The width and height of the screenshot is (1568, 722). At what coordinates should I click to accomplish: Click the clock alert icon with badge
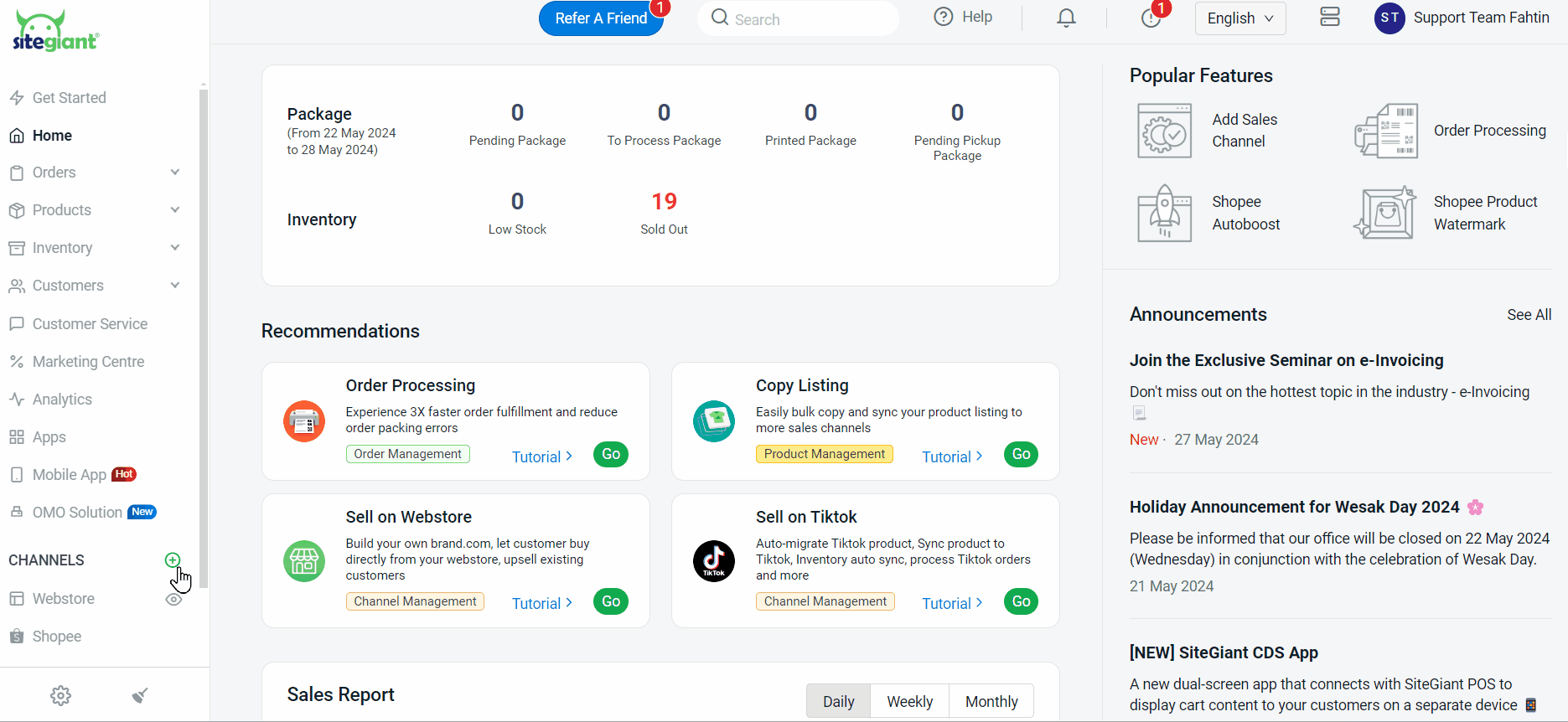coord(1151,18)
